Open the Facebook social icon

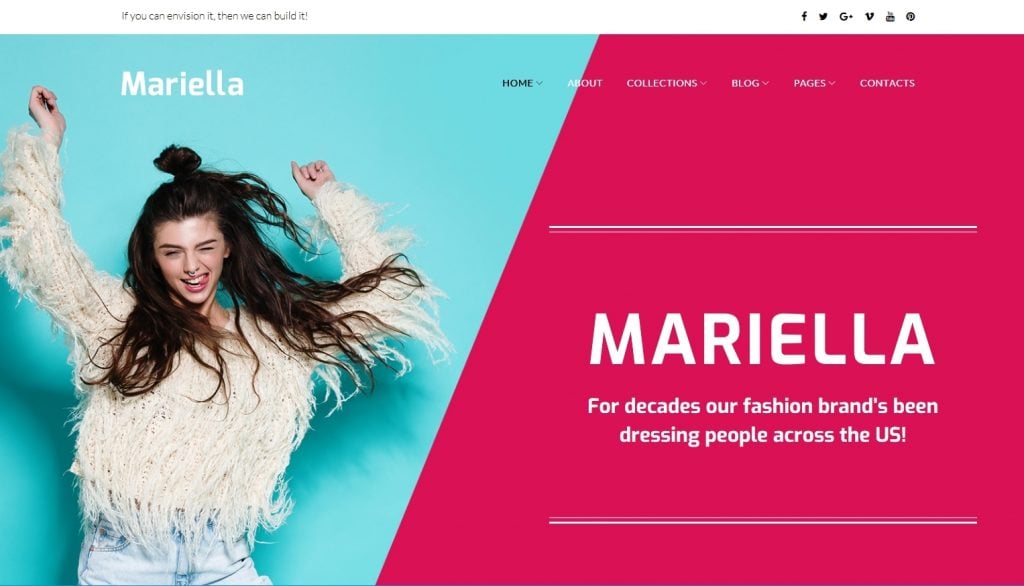coord(804,16)
